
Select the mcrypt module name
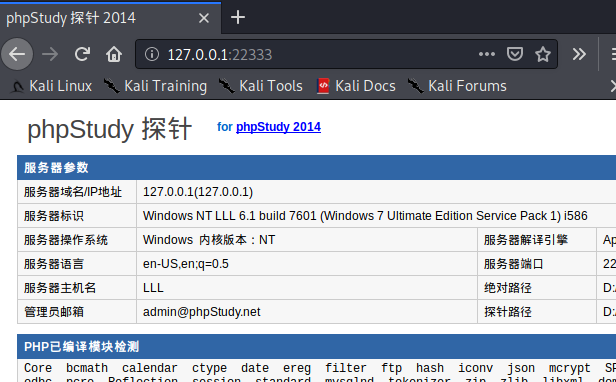(569, 368)
